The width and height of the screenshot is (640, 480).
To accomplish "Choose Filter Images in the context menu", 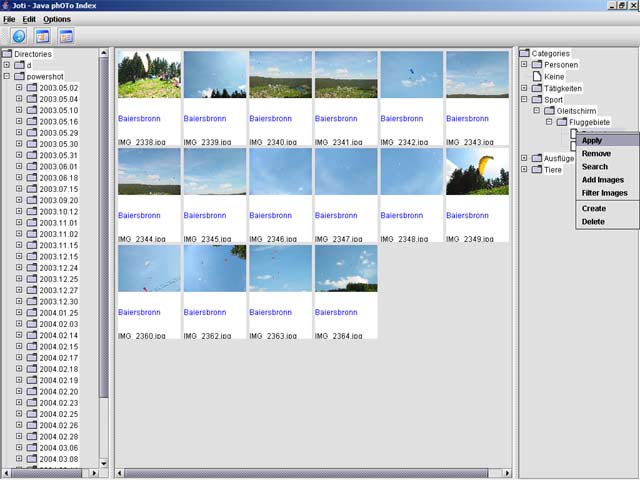I will click(604, 193).
